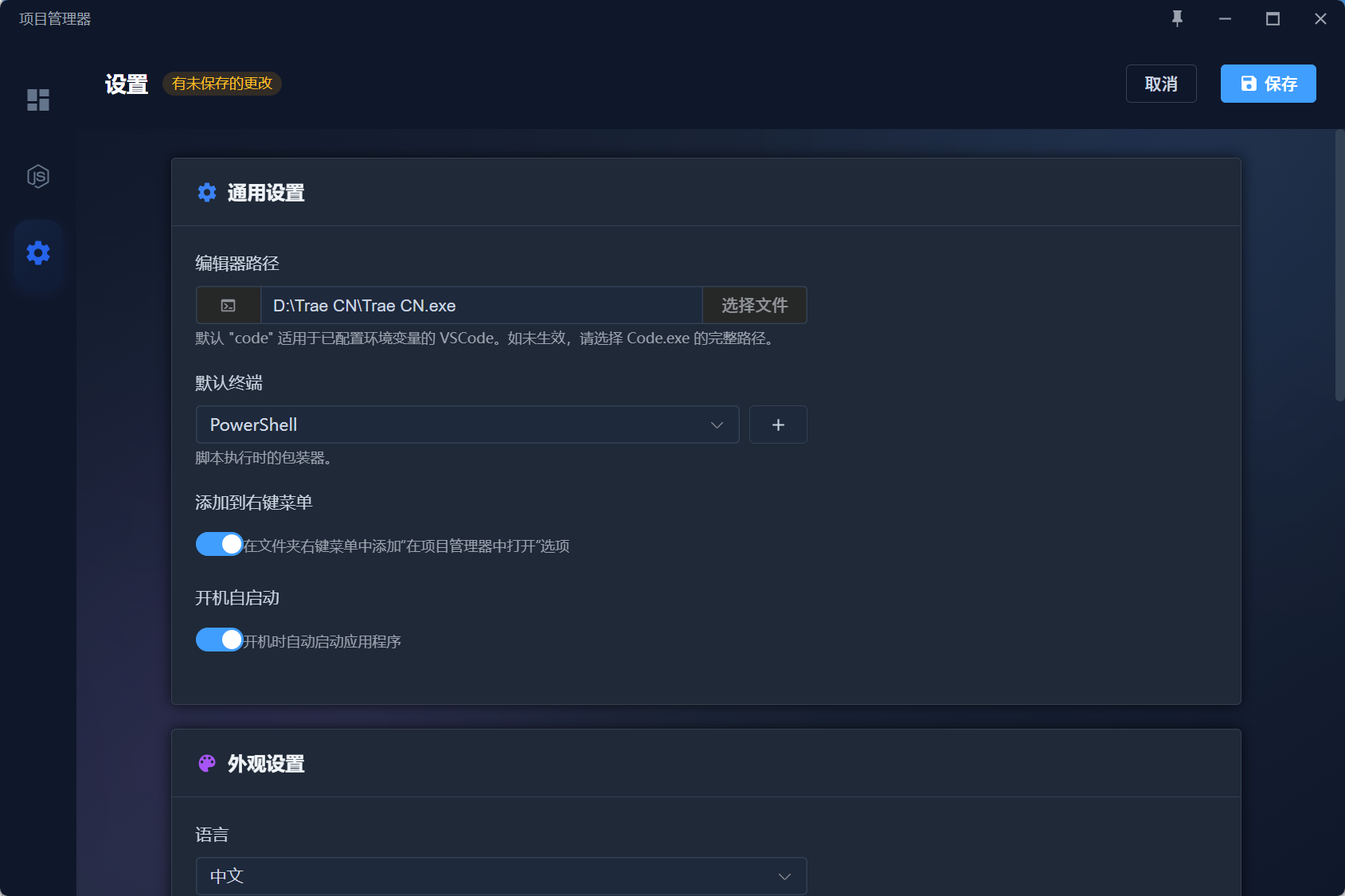Screen dimensions: 1345x896
Task: Click the 在文件夹右键菜单中添加 description text
Action: tap(406, 546)
